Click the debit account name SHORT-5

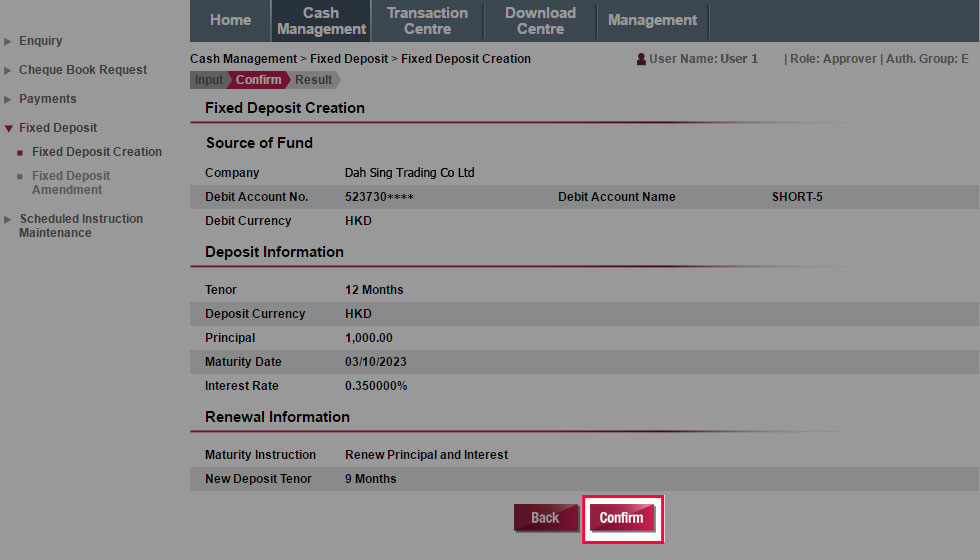[797, 197]
